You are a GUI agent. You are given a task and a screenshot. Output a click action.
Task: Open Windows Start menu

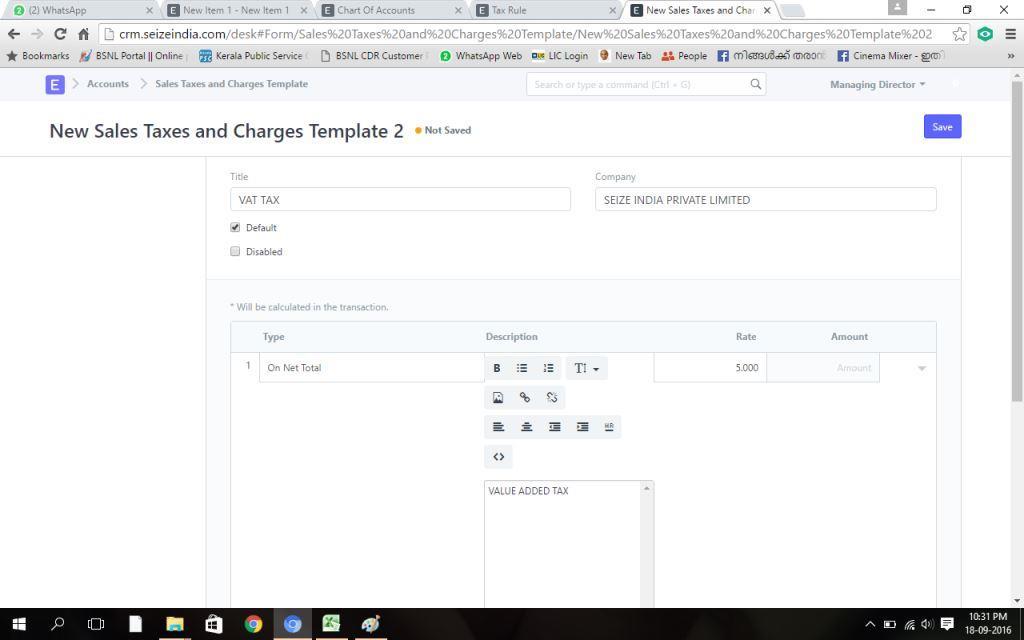click(19, 624)
